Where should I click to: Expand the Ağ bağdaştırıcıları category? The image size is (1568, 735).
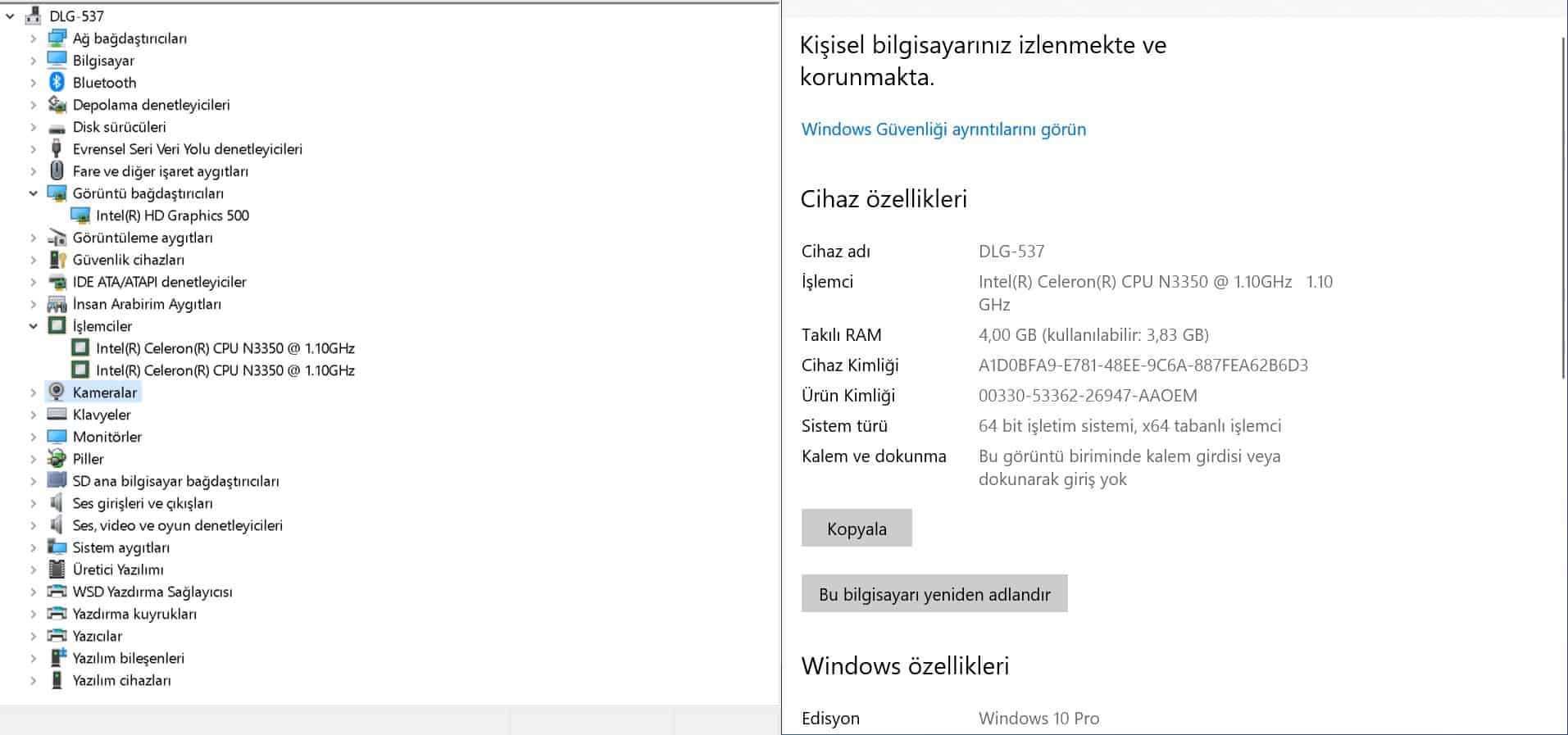[x=33, y=38]
